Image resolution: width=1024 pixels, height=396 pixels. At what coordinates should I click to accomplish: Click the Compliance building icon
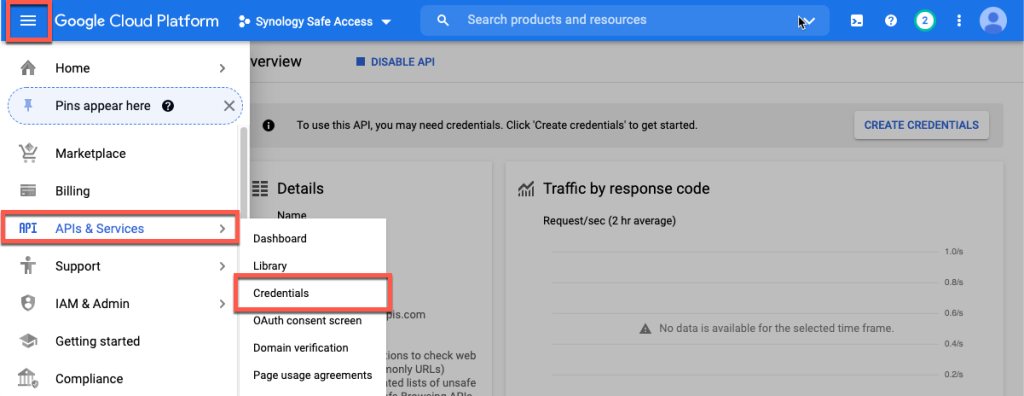click(x=28, y=378)
